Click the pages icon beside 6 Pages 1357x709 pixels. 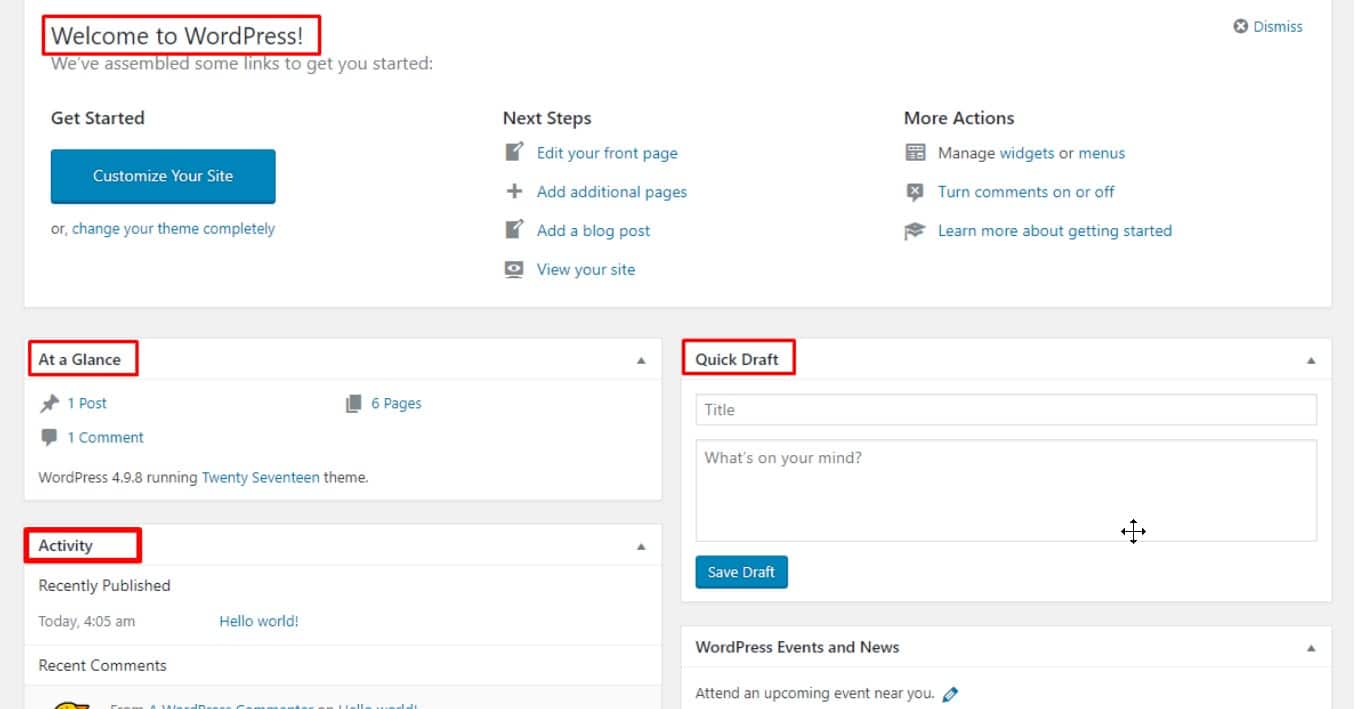click(354, 402)
